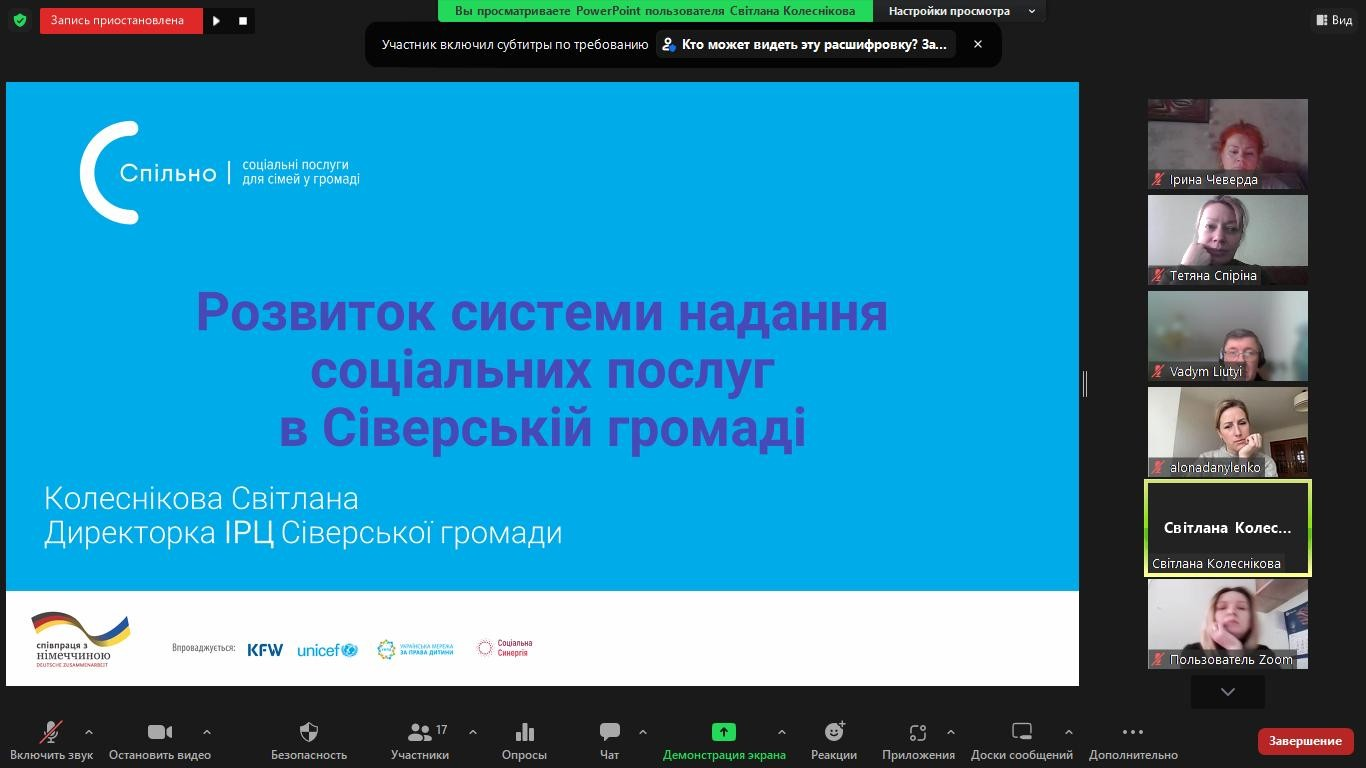The width and height of the screenshot is (1366, 768).
Task: Open the Реакции reactions menu
Action: 834,740
